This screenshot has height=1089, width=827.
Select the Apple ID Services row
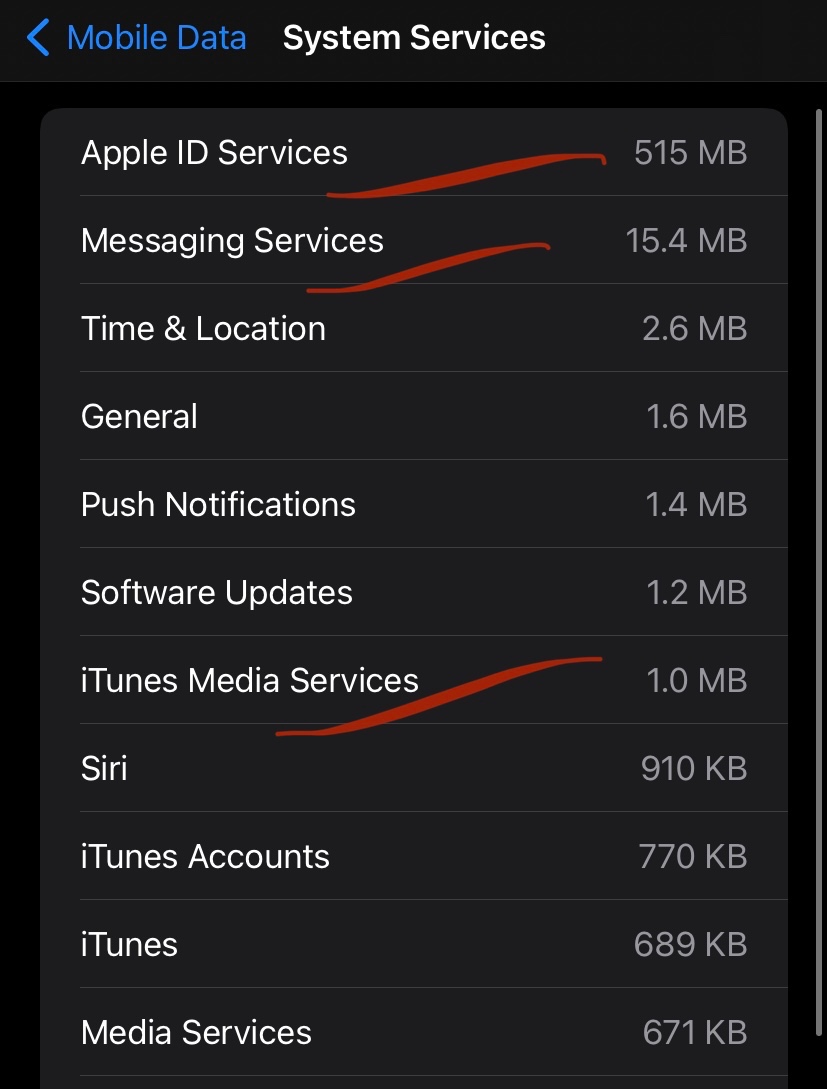coord(214,153)
